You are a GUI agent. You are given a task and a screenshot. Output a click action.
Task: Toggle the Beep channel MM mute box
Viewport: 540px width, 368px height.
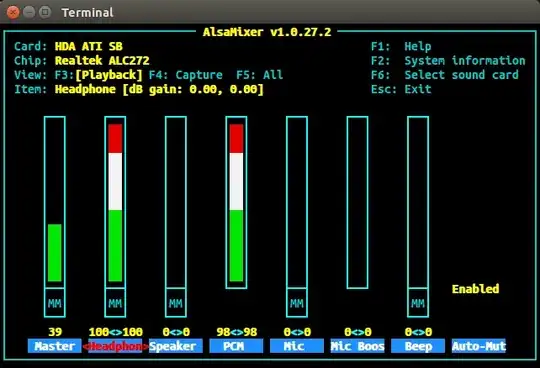[x=418, y=303]
